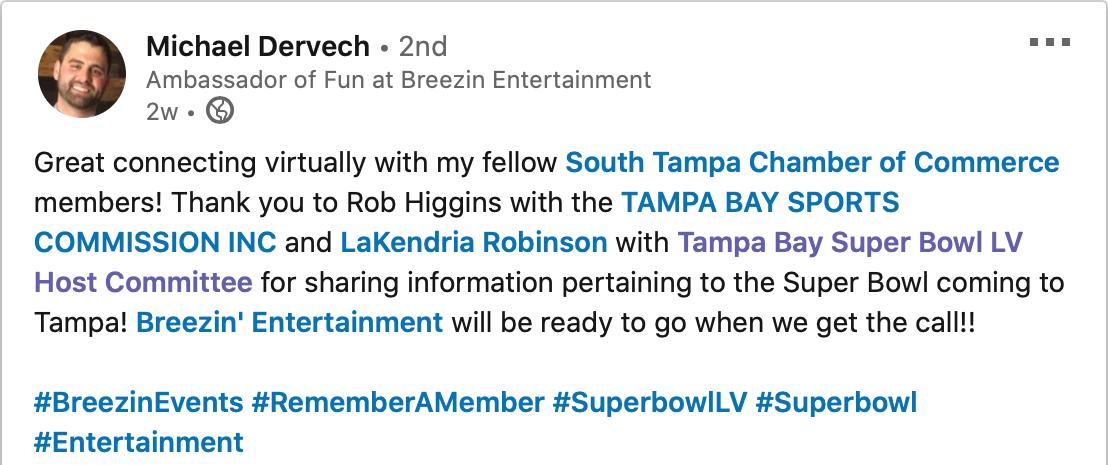Click the #Superbowl hashtag
1108x465 pixels.
pyautogui.click(x=836, y=403)
